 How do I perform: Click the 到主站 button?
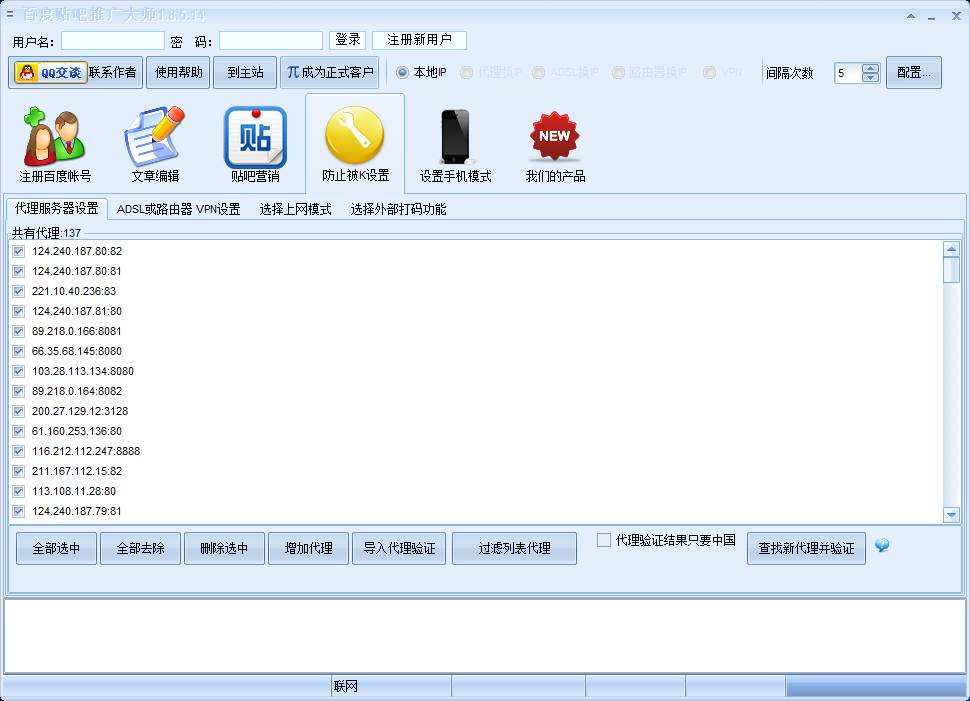tap(245, 72)
